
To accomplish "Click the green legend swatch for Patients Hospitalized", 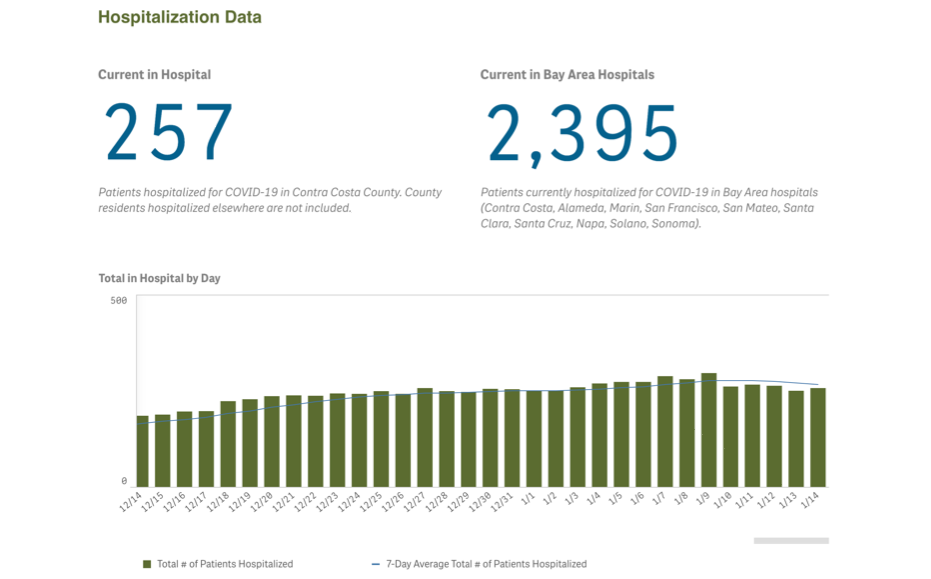I will click(x=147, y=564).
